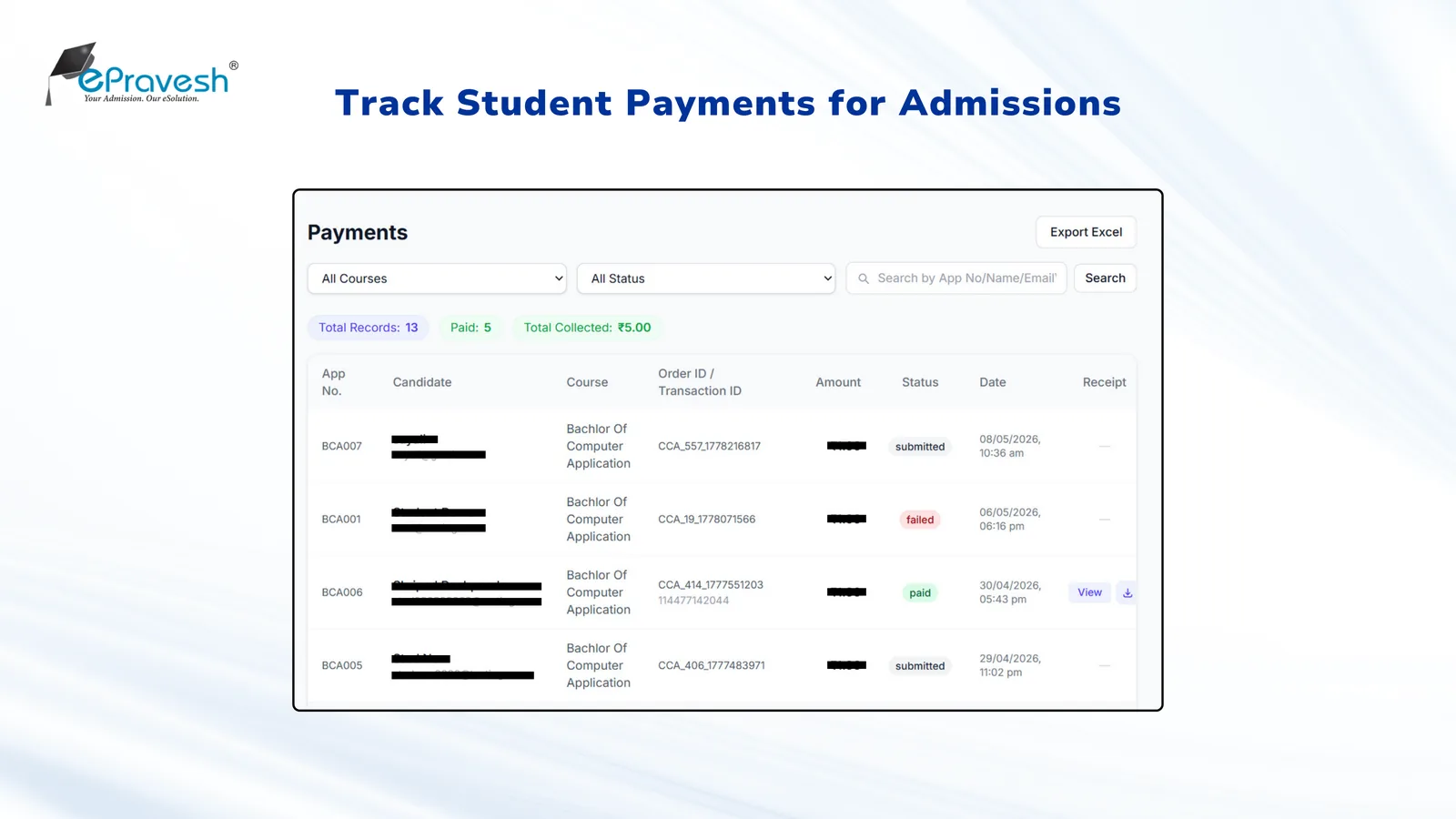This screenshot has height=819, width=1456.
Task: Click the submitted status badge for BCA007
Action: pos(920,447)
